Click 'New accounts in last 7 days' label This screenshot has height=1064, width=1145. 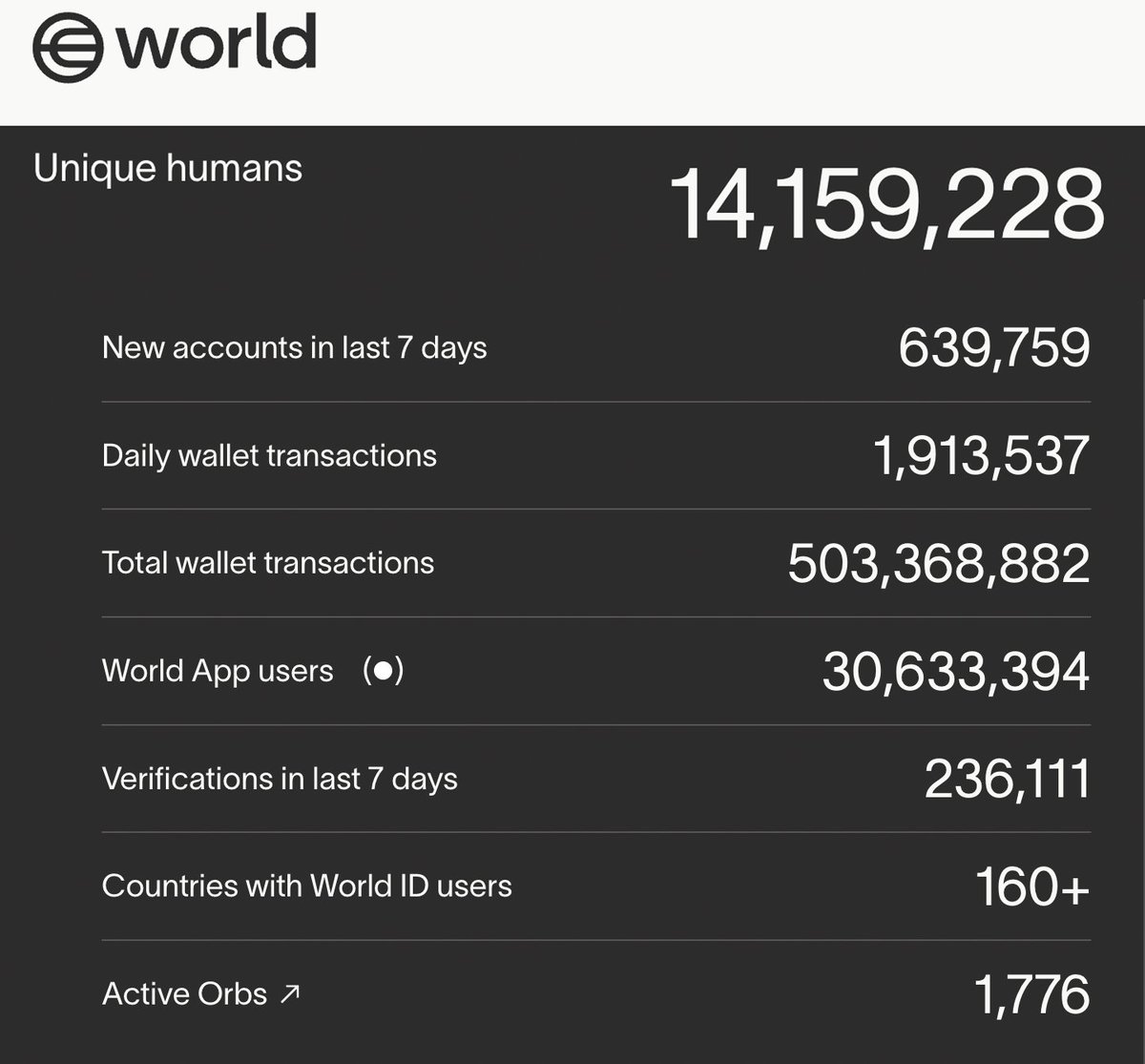[x=294, y=347]
